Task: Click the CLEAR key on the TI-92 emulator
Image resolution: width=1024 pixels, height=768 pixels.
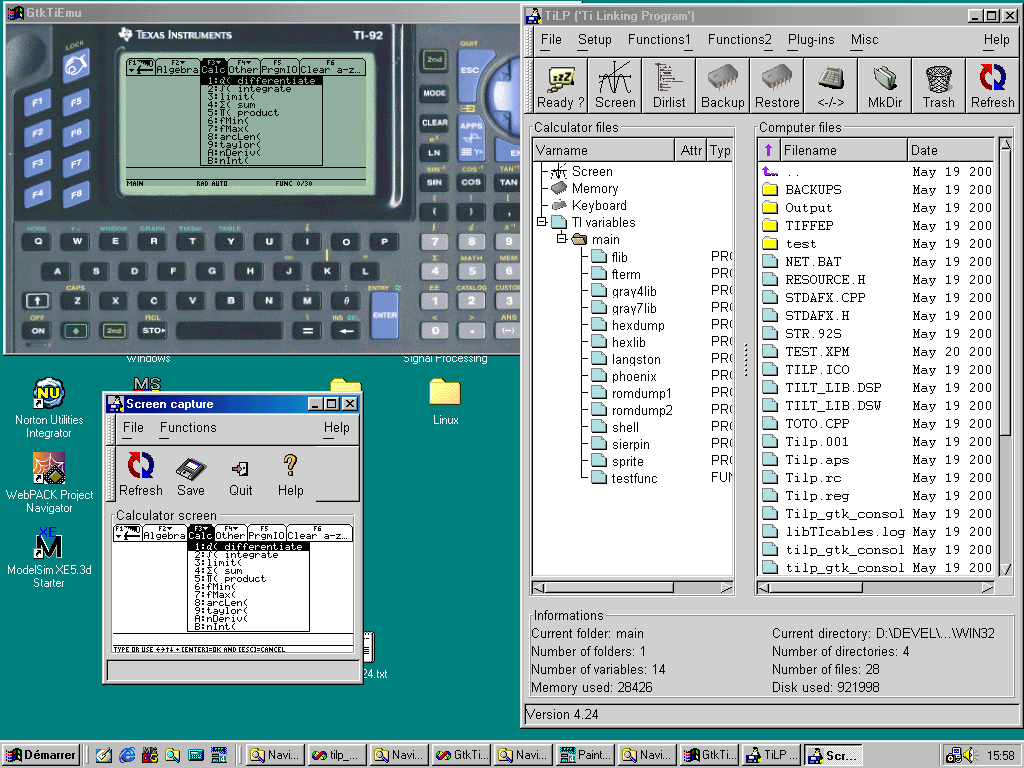Action: (x=434, y=122)
